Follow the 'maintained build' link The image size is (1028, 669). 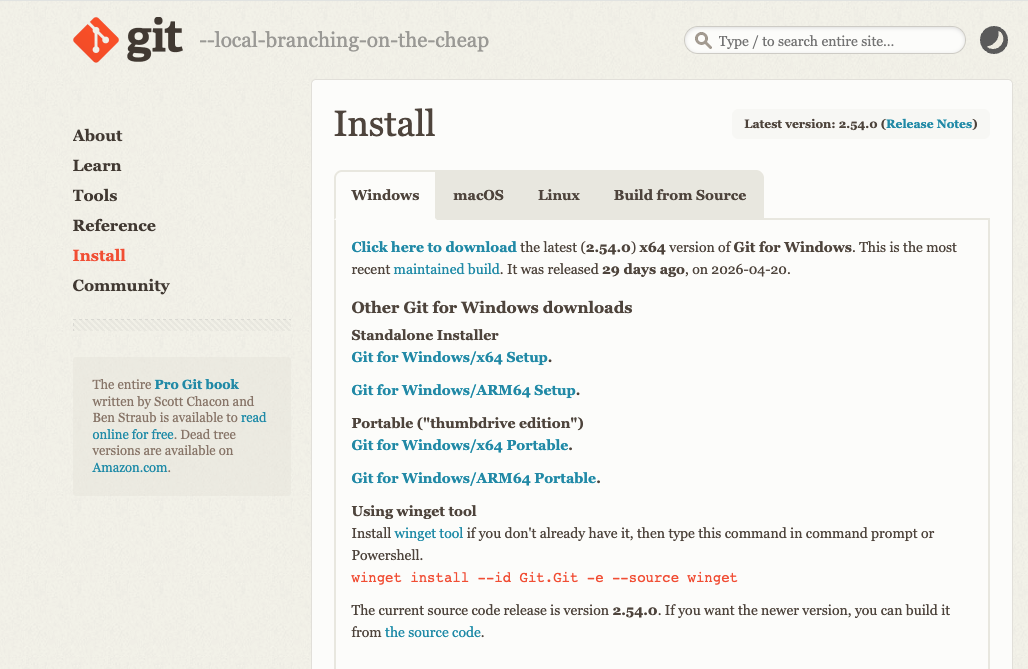coord(446,270)
